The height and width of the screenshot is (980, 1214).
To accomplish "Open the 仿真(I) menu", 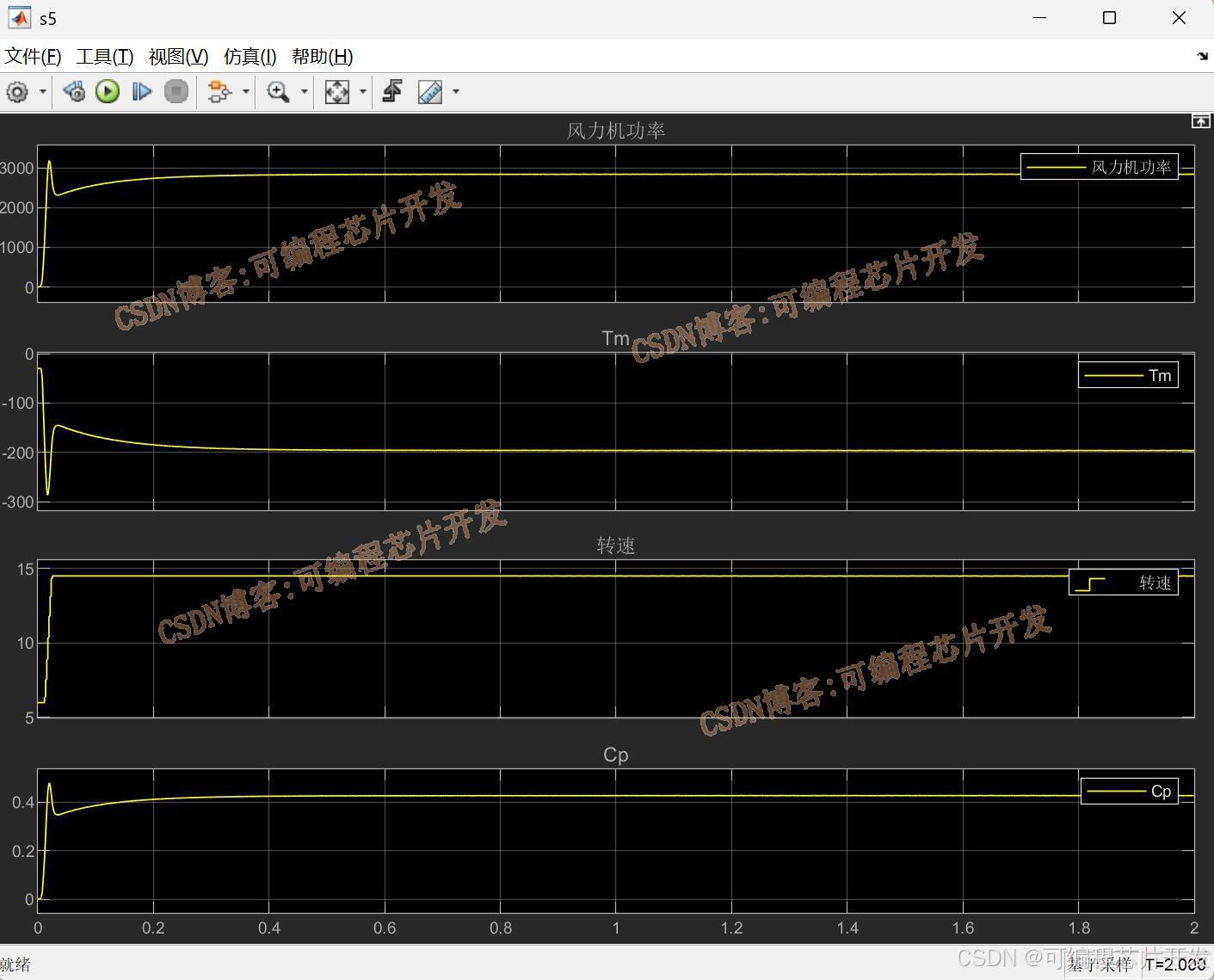I will coord(250,57).
